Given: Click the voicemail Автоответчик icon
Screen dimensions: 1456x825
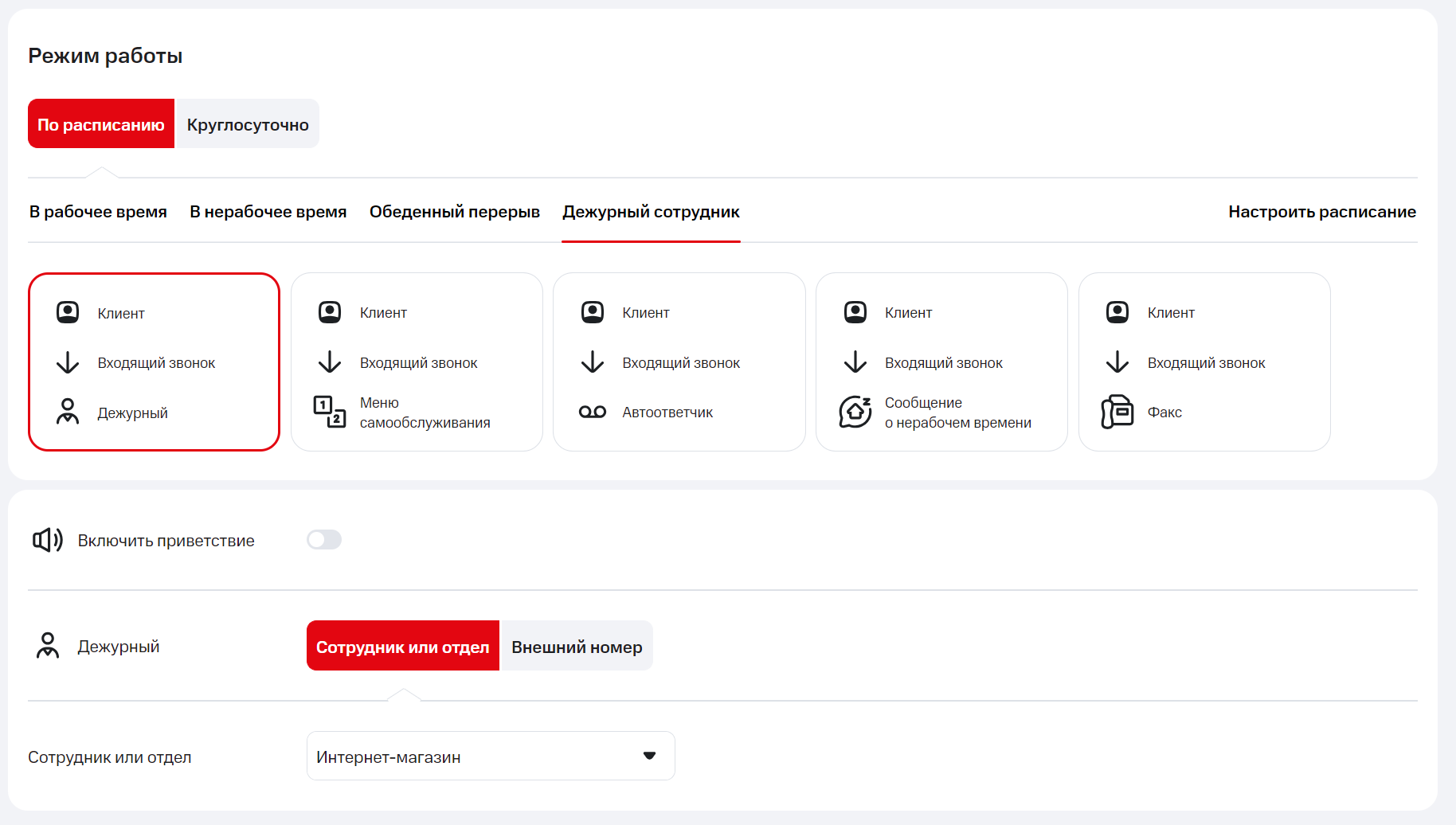Looking at the screenshot, I should pos(592,412).
